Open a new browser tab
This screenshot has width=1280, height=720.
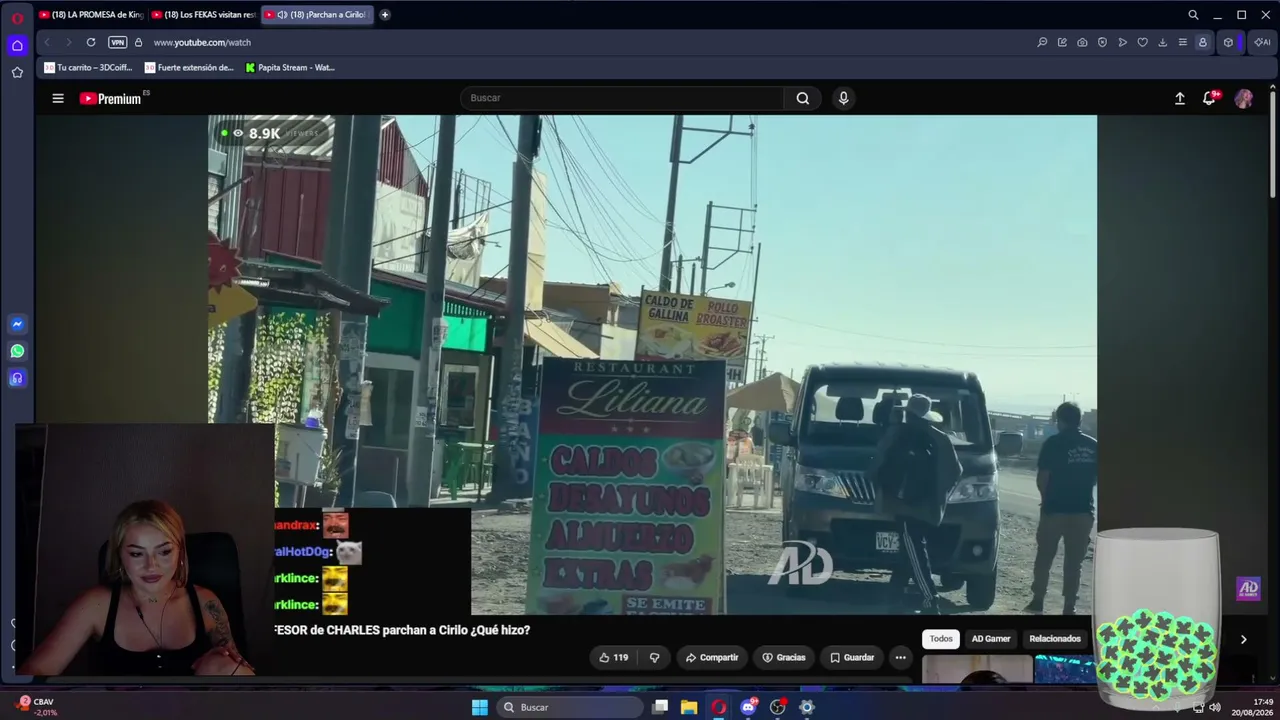385,15
